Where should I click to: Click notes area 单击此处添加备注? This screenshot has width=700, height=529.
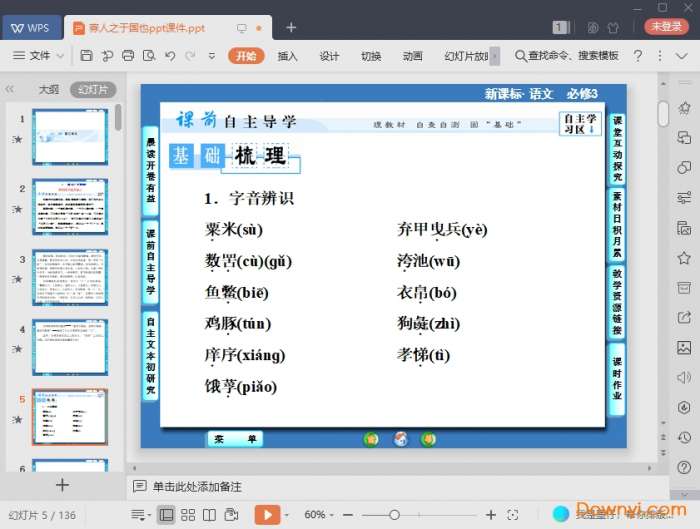point(197,486)
